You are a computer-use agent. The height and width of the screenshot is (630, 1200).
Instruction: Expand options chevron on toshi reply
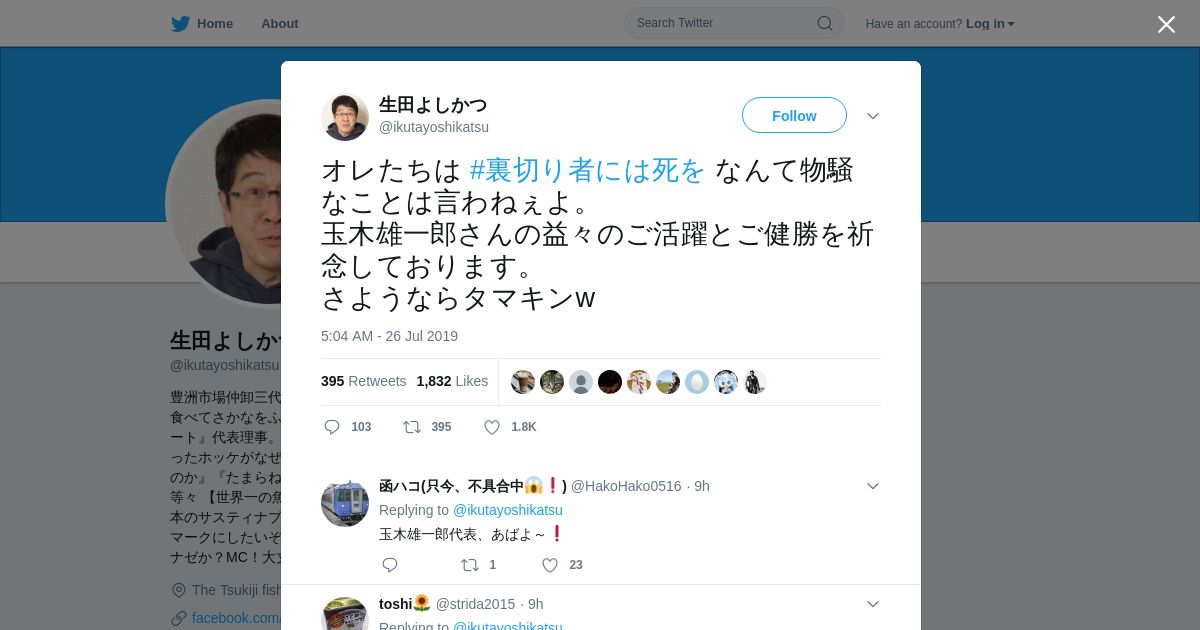pyautogui.click(x=873, y=604)
